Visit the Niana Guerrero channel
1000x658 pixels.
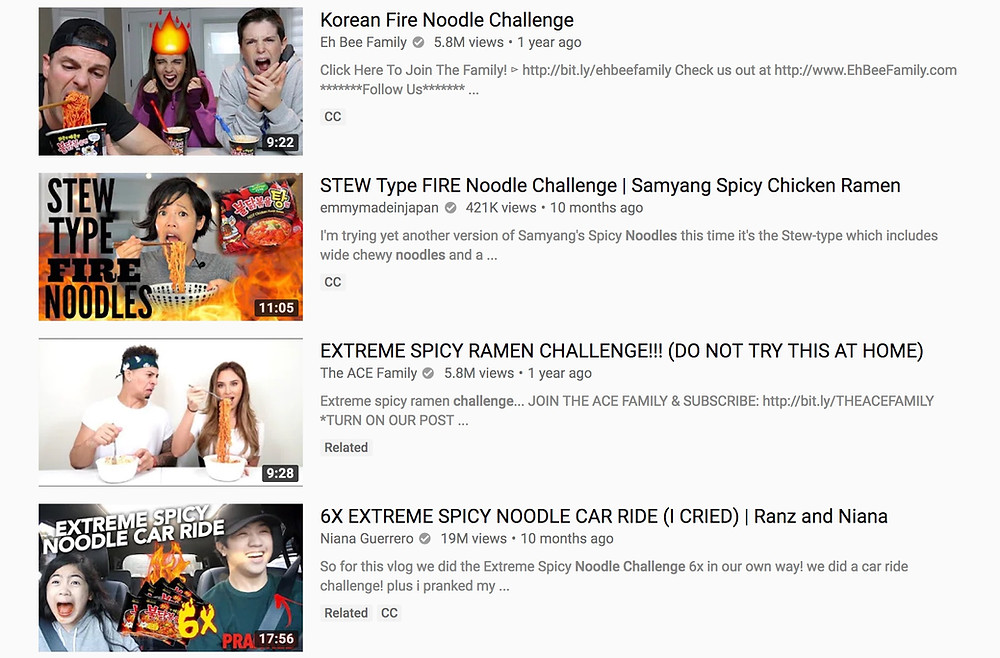click(367, 538)
